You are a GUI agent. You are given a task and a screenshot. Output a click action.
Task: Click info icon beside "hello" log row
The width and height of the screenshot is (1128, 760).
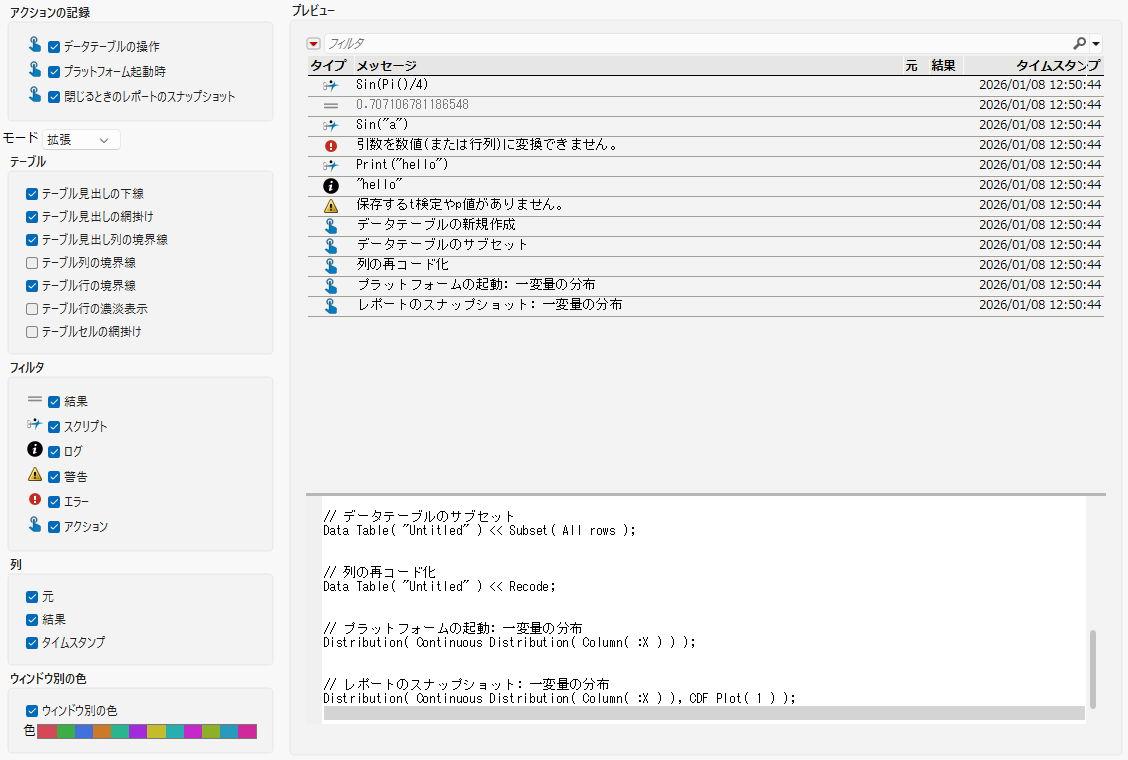(x=330, y=186)
